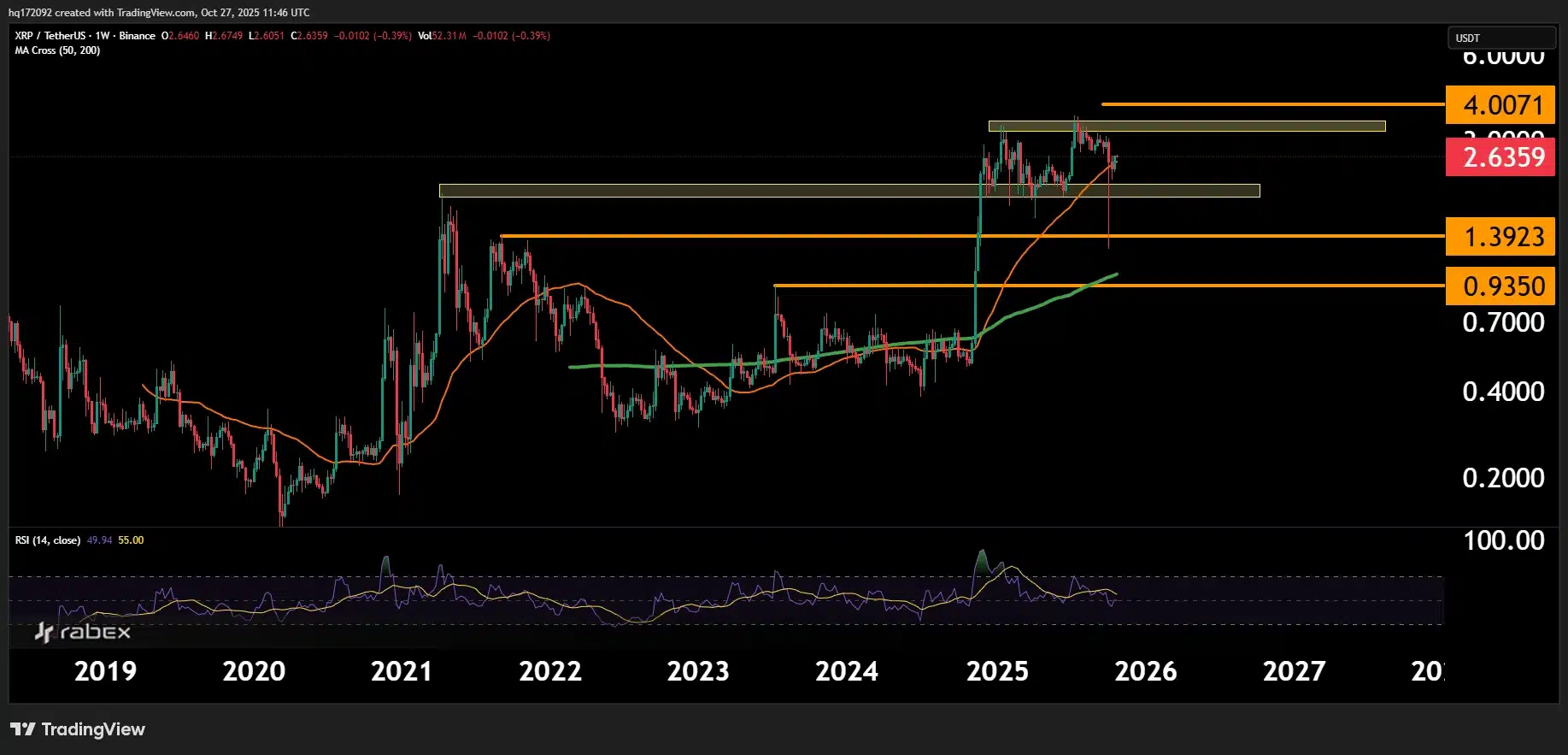Open the USDT currency selector

coord(1500,38)
